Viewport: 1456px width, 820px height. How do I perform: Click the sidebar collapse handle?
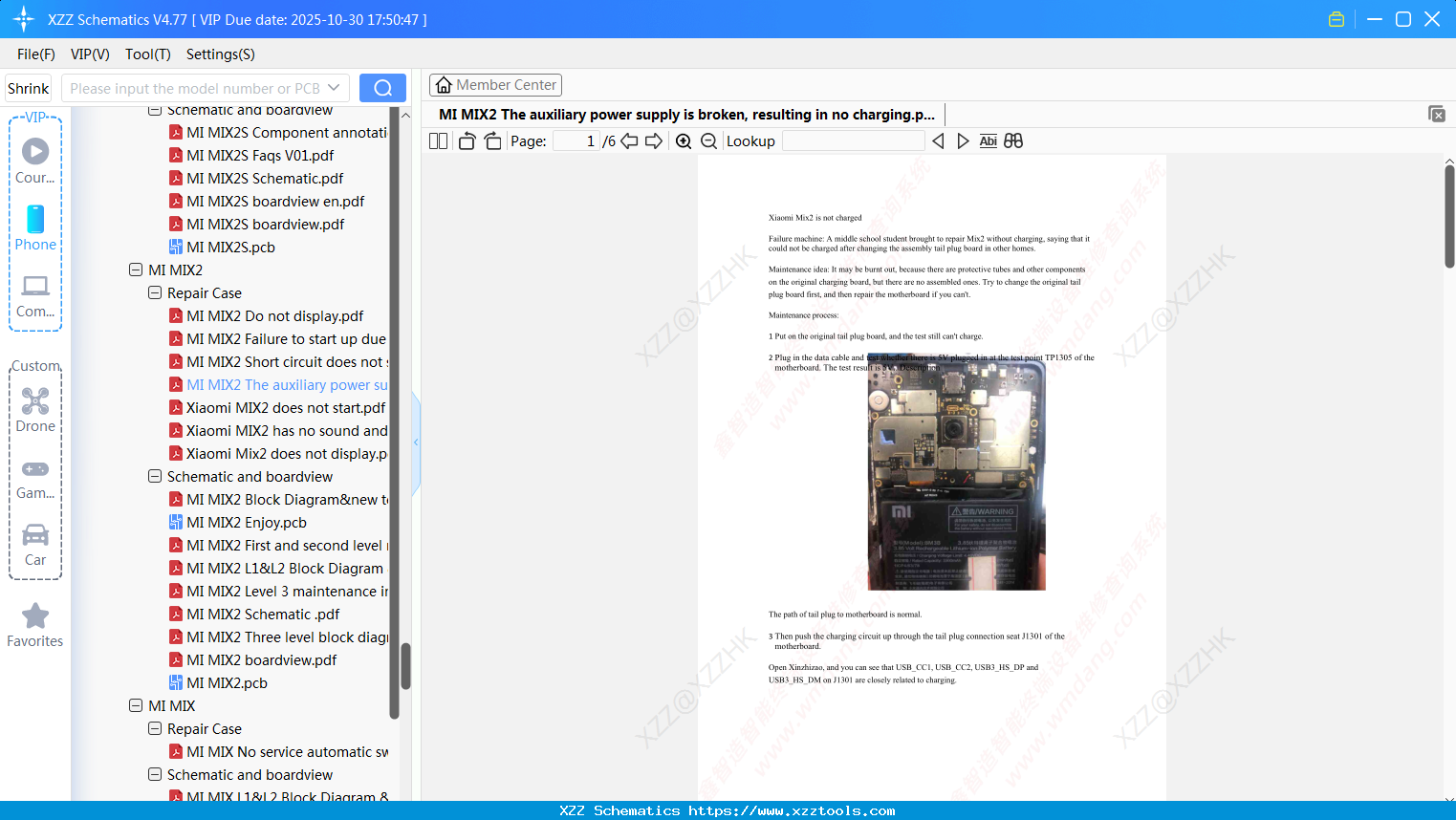coord(416,442)
